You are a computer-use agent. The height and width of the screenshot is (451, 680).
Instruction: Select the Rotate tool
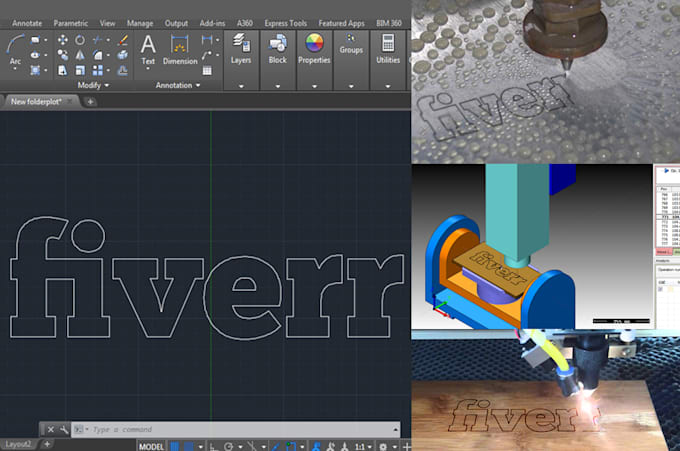pos(80,40)
